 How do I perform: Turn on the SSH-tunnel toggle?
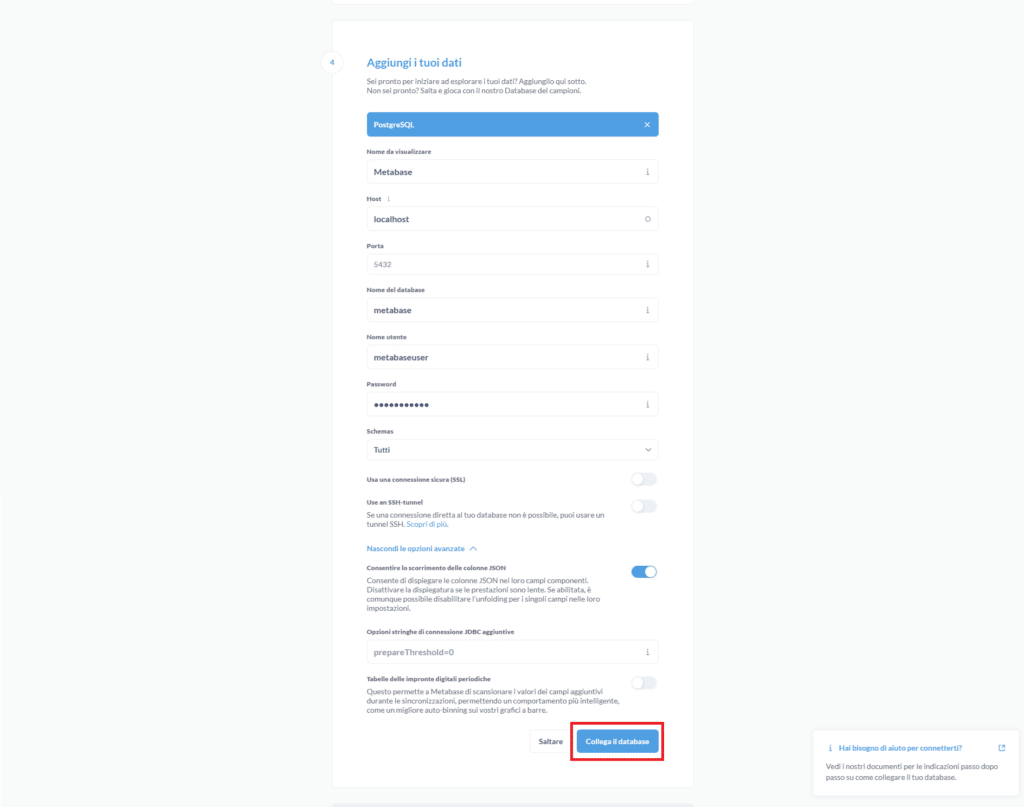644,506
